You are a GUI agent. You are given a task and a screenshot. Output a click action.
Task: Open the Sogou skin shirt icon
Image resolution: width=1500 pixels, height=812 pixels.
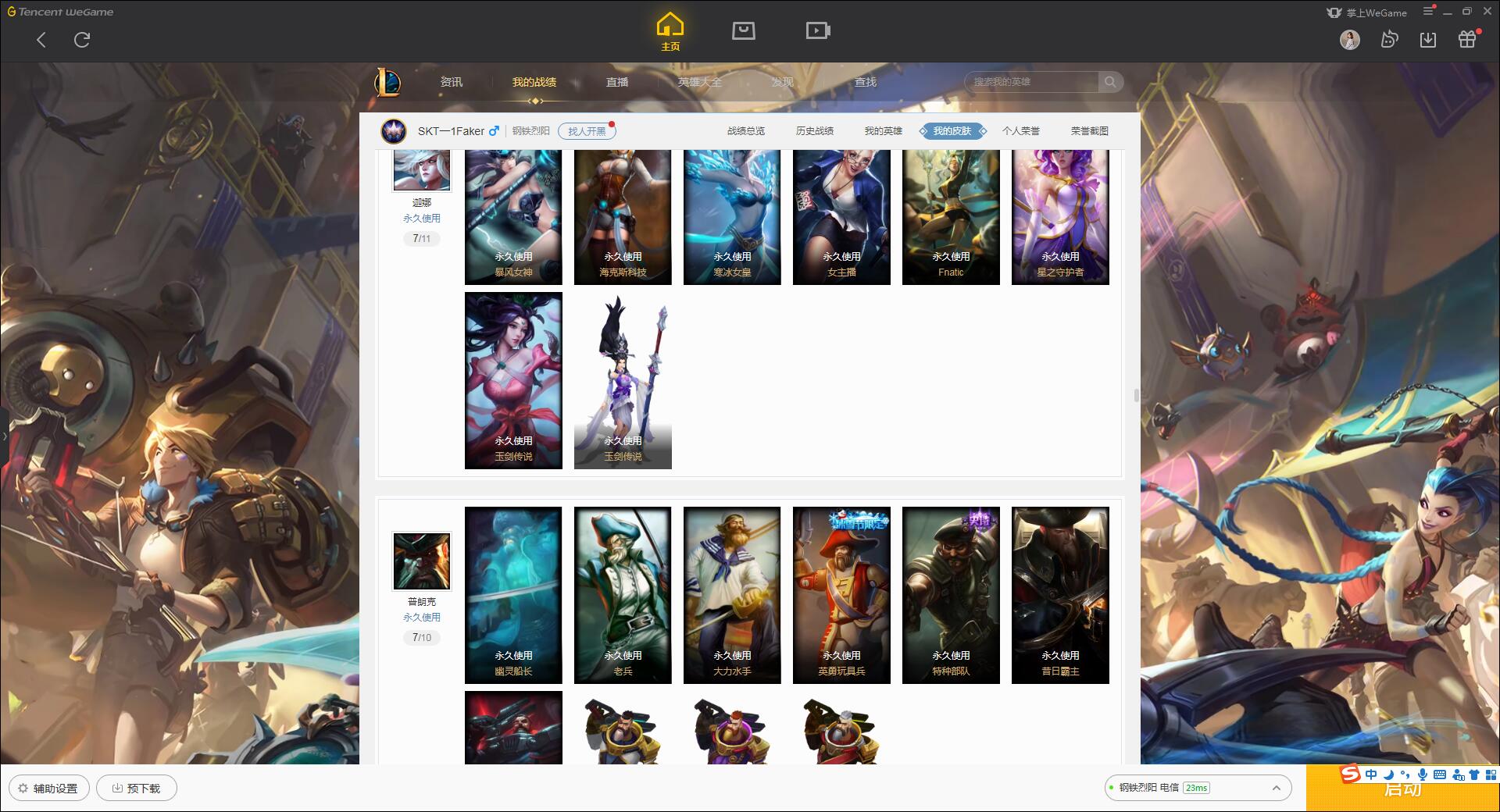click(x=1474, y=775)
